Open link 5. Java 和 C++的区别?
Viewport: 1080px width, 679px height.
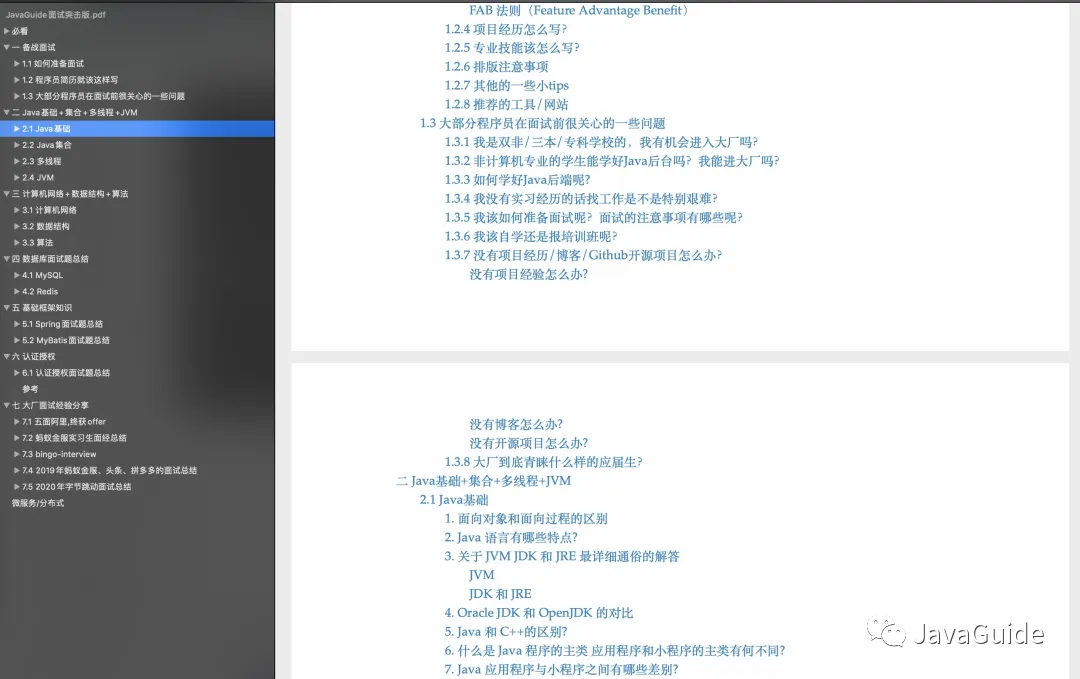506,631
